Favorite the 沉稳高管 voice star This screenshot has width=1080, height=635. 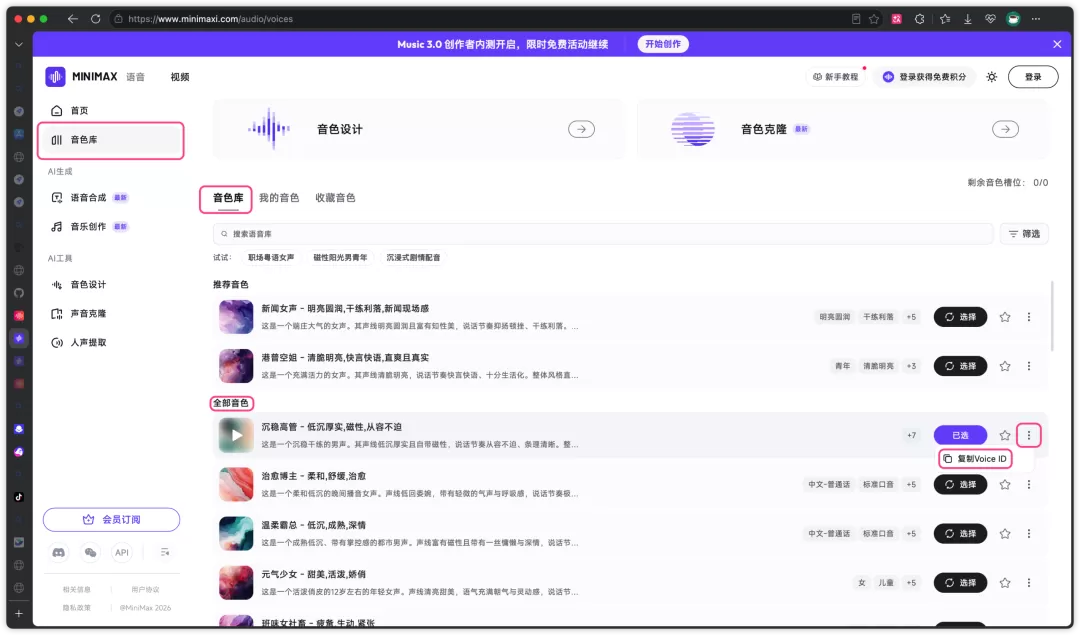click(1005, 435)
